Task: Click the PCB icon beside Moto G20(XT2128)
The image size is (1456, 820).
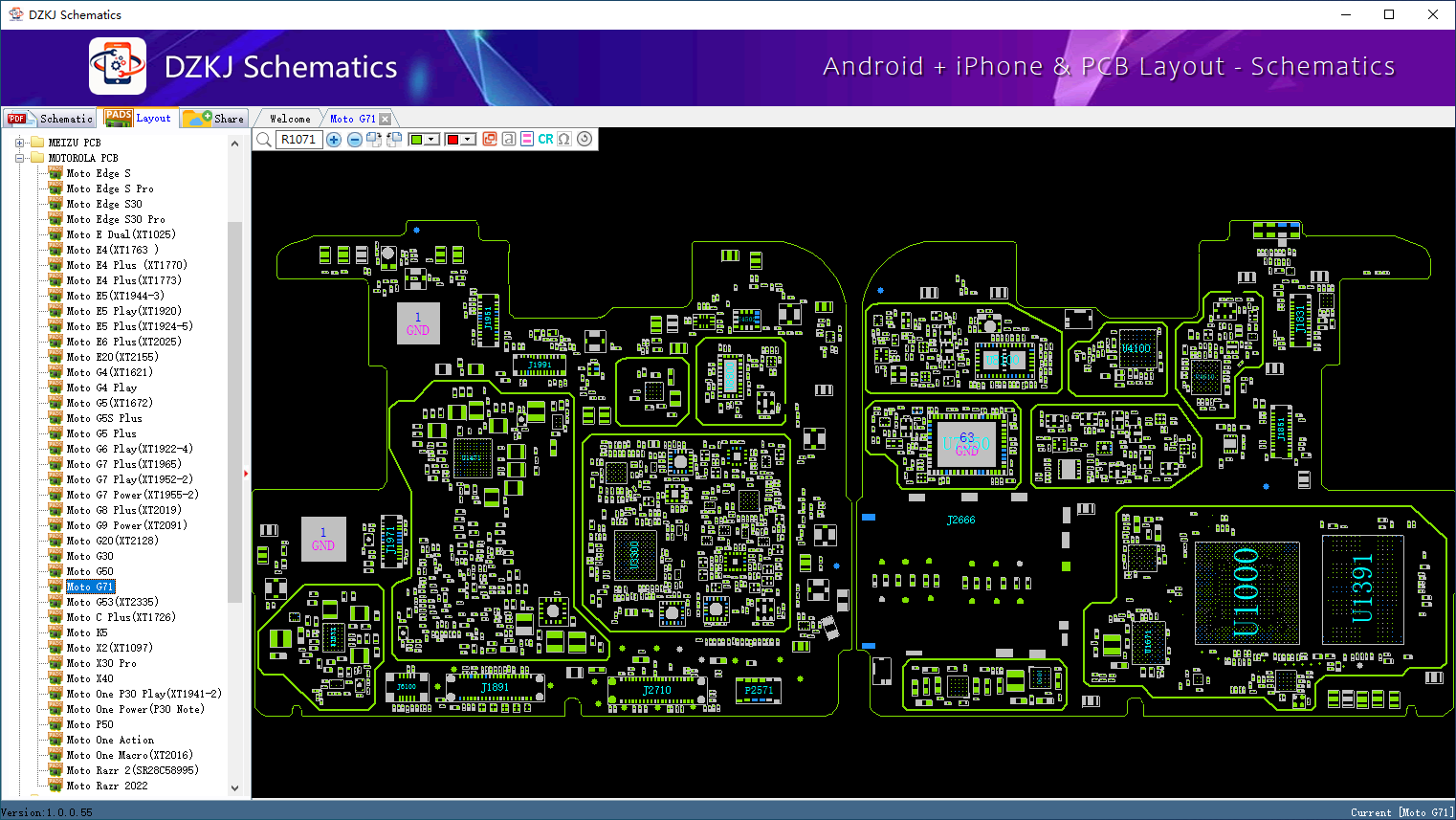Action: pos(55,541)
